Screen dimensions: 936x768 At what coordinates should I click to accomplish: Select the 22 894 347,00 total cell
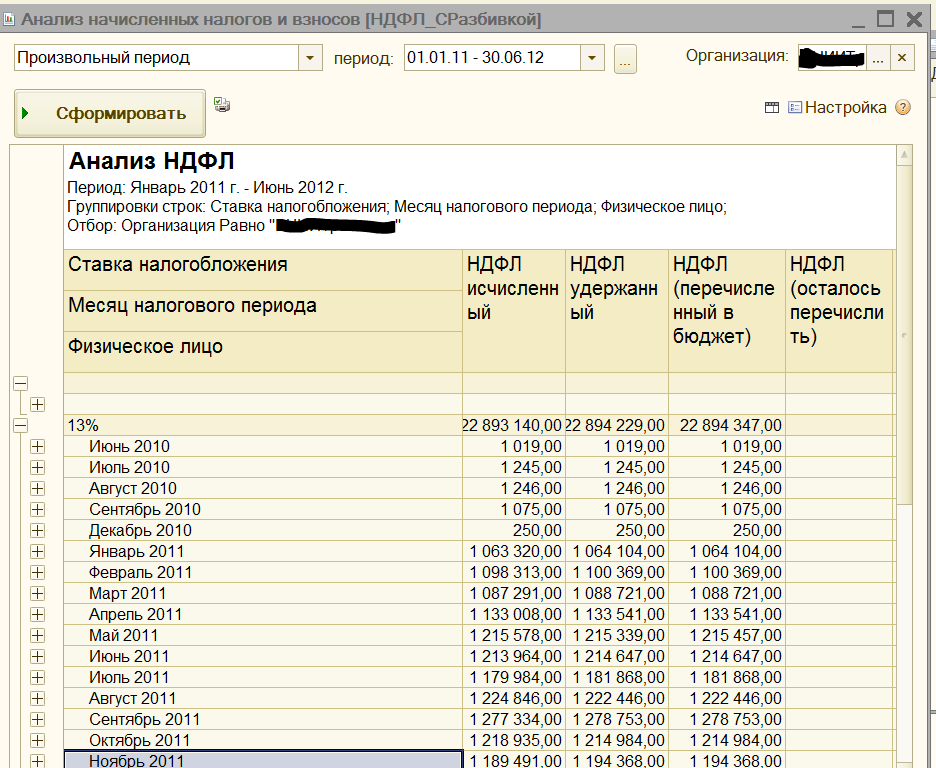(726, 425)
